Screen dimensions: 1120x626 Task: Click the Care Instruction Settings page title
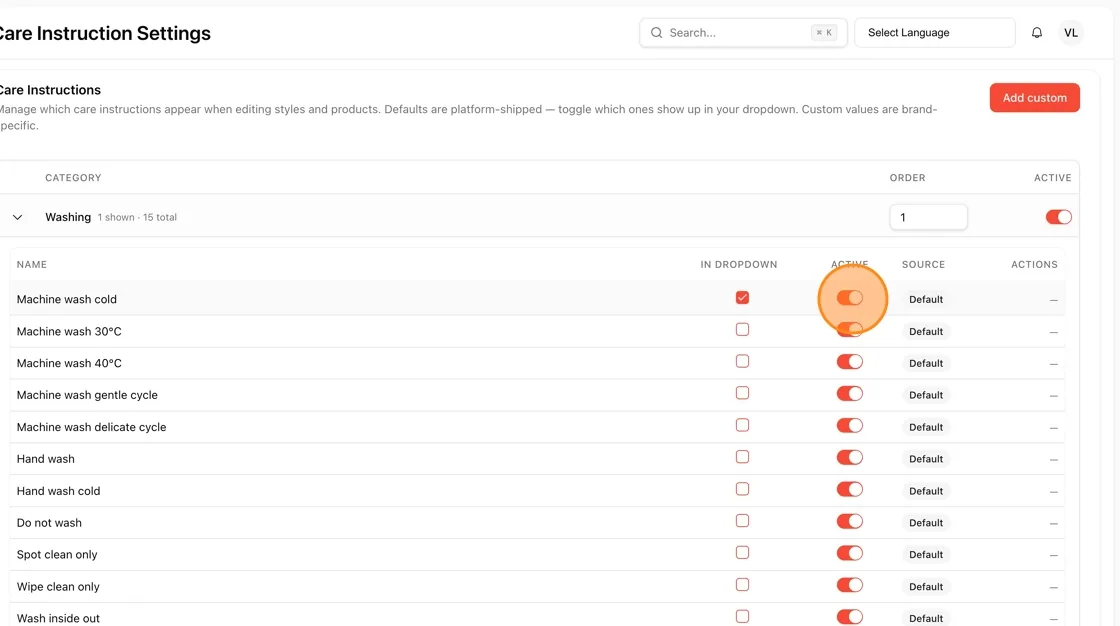(104, 34)
